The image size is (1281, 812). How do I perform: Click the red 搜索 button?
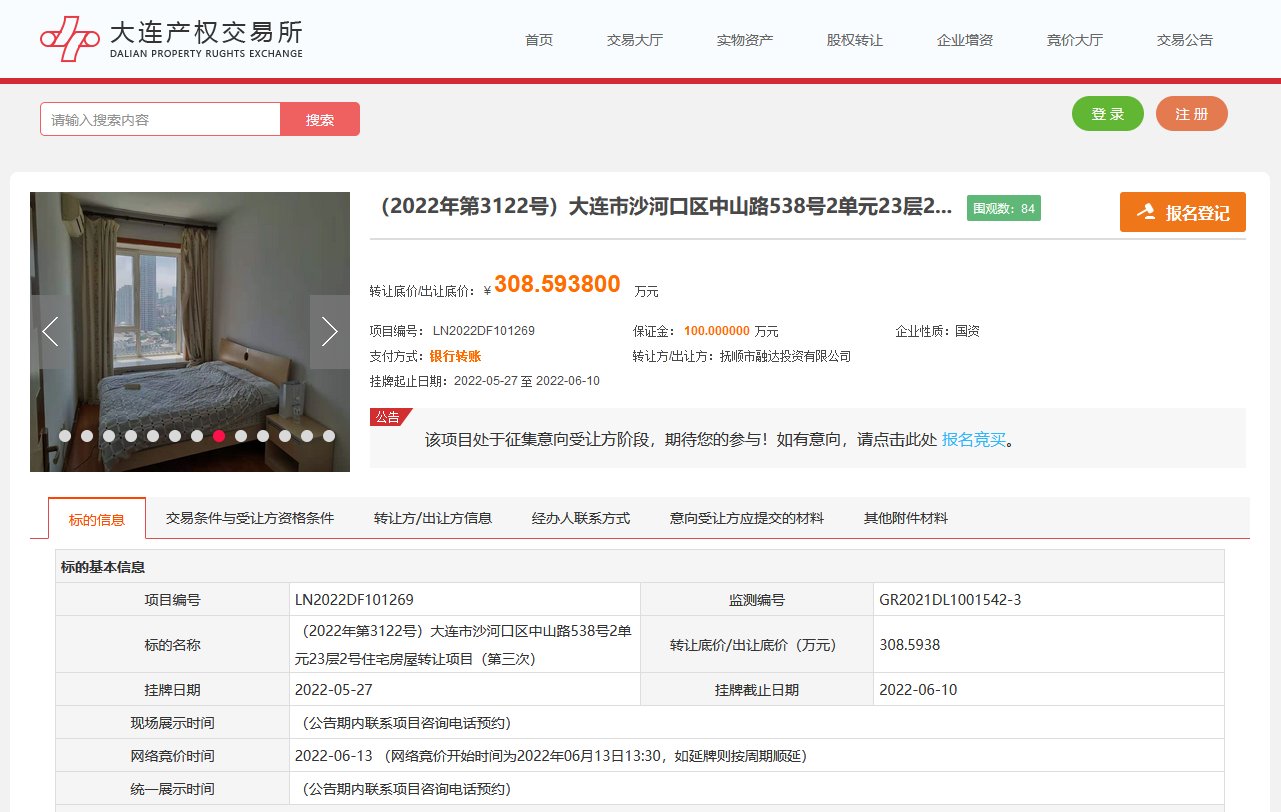(320, 119)
